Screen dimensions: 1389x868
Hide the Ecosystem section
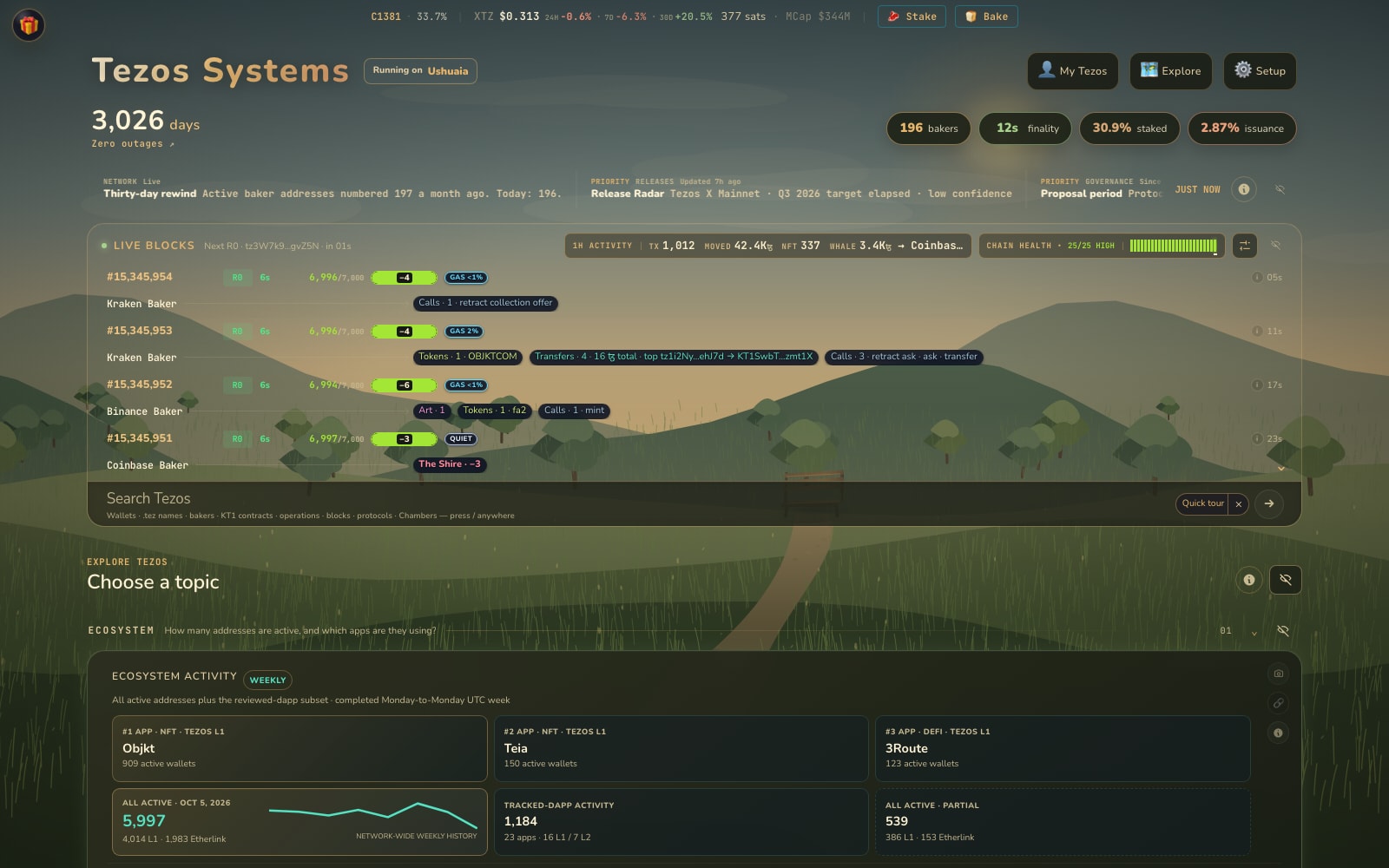[x=1283, y=631]
